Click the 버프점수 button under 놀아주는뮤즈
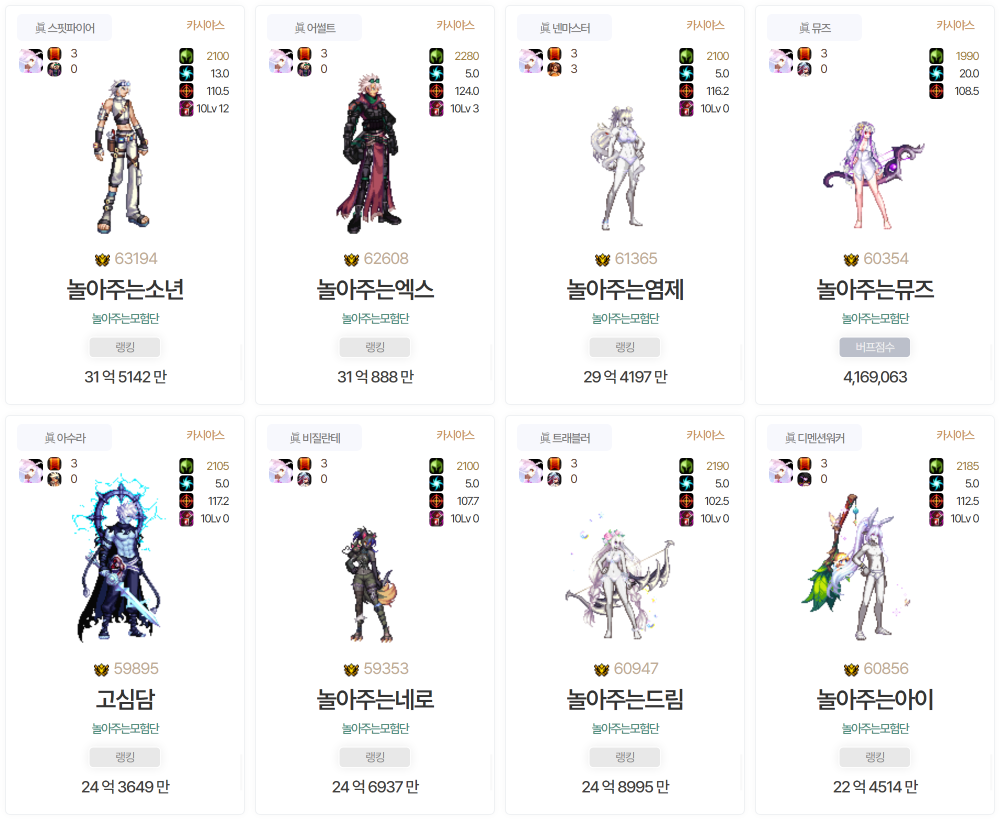Viewport: 1000px width, 820px height. pos(875,348)
